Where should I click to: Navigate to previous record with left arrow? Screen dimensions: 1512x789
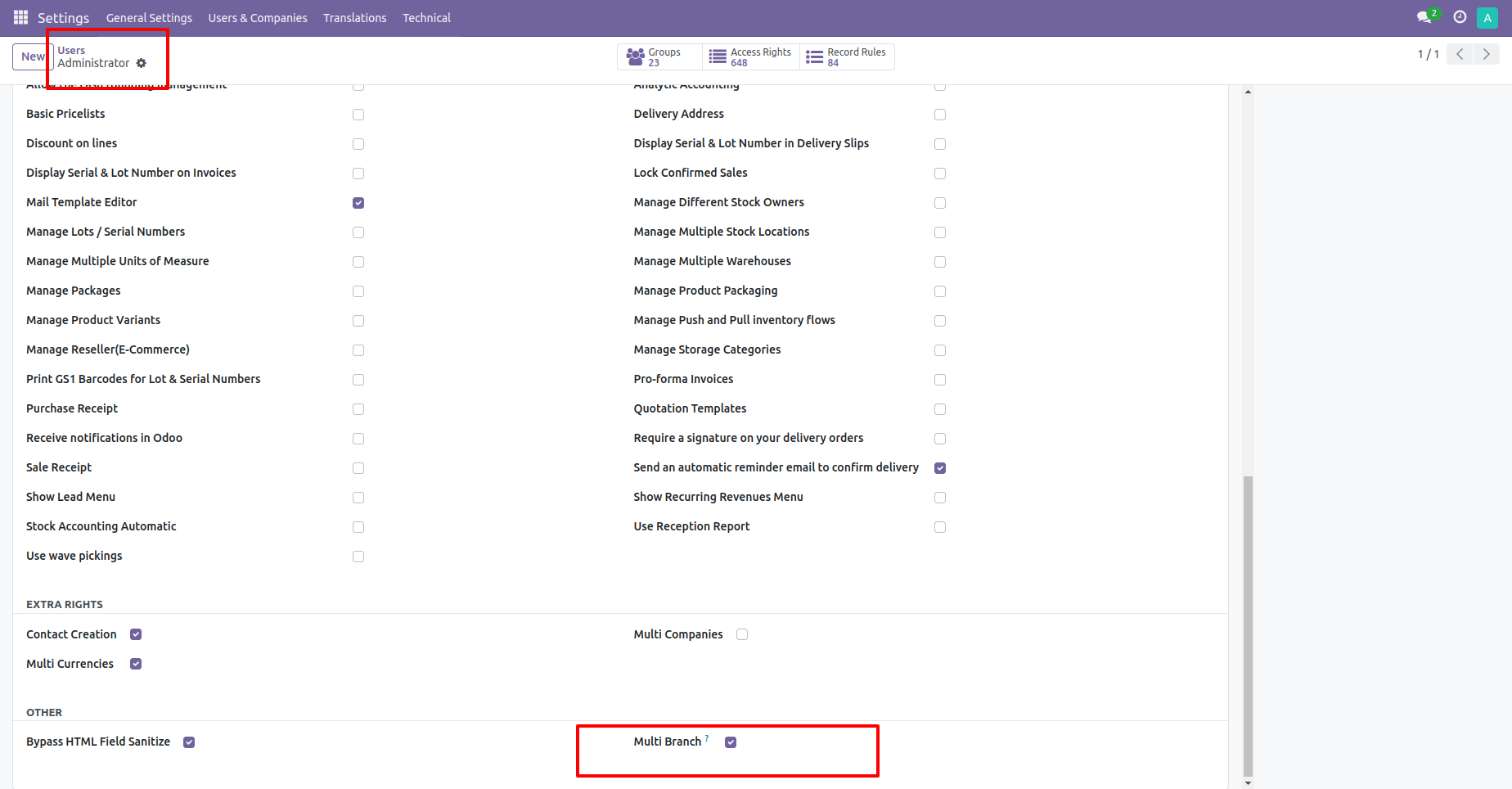[1459, 54]
